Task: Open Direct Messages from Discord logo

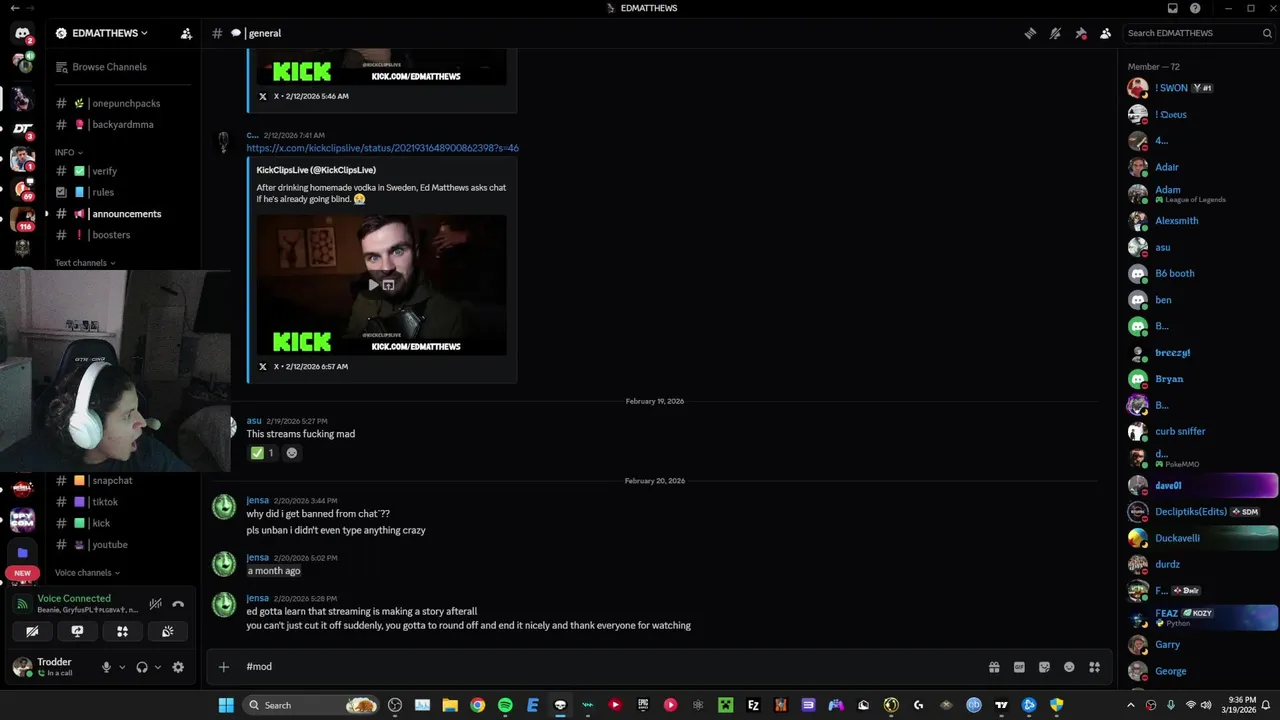Action: (x=22, y=34)
